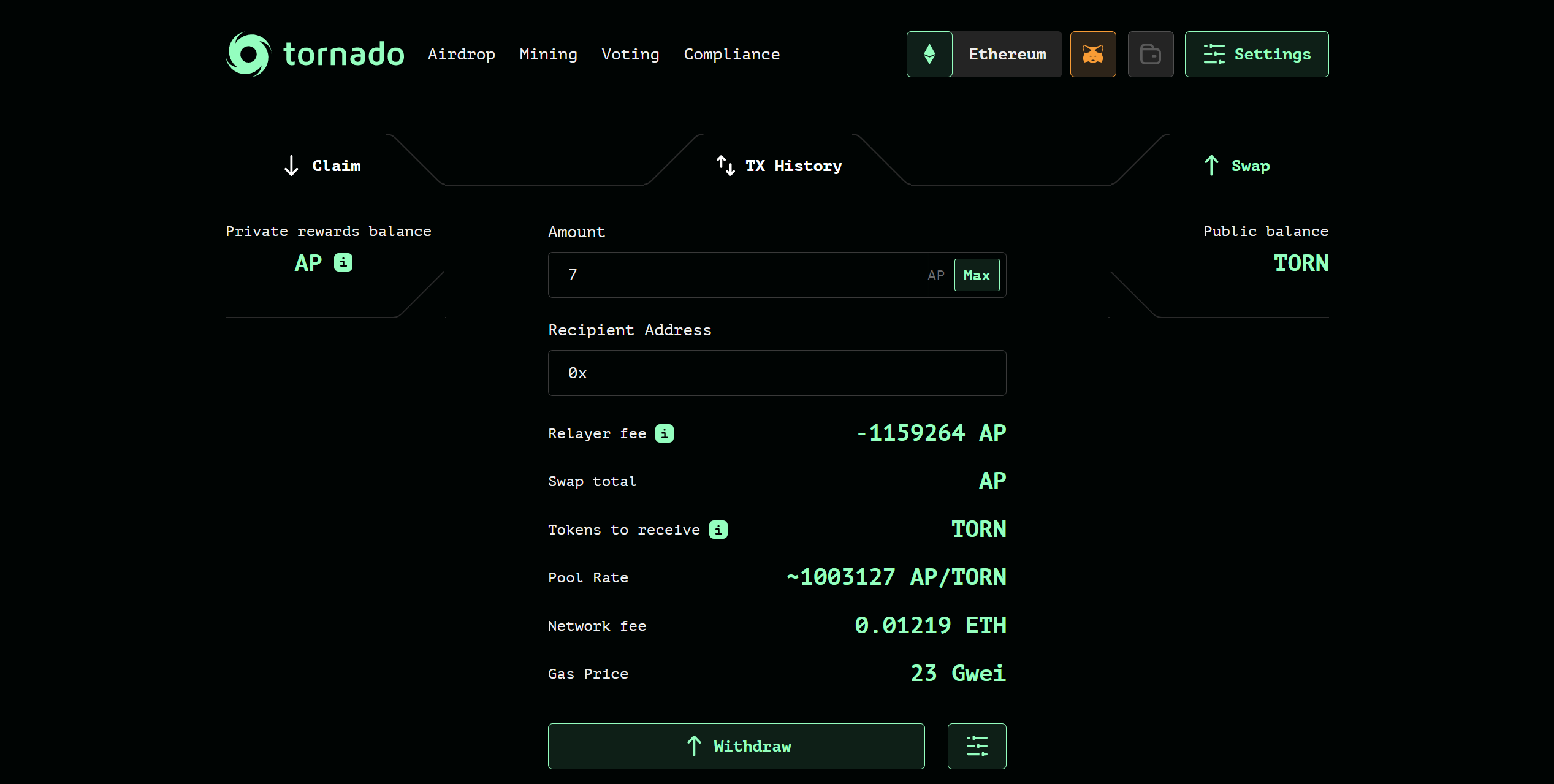Navigate to Compliance page

click(x=731, y=54)
